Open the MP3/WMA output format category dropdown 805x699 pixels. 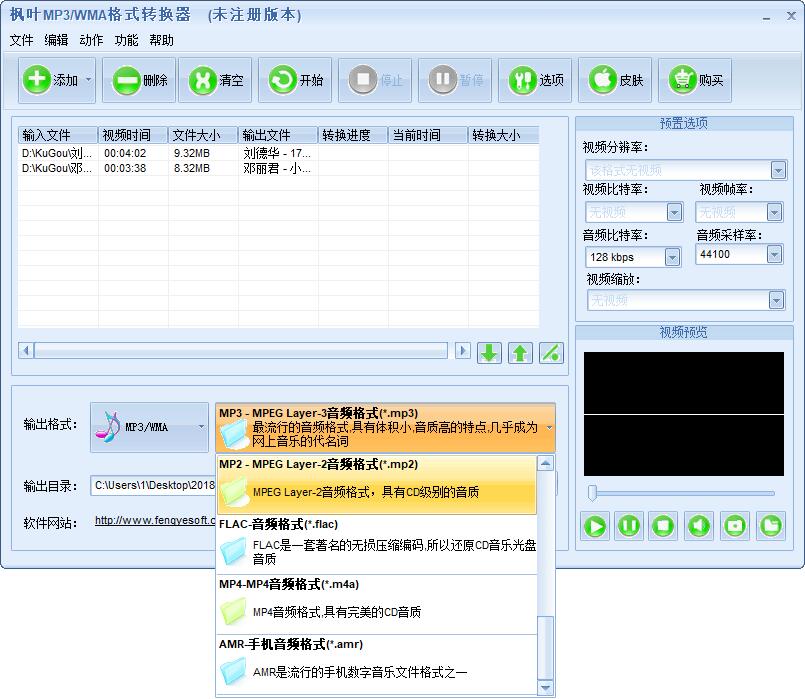(149, 427)
